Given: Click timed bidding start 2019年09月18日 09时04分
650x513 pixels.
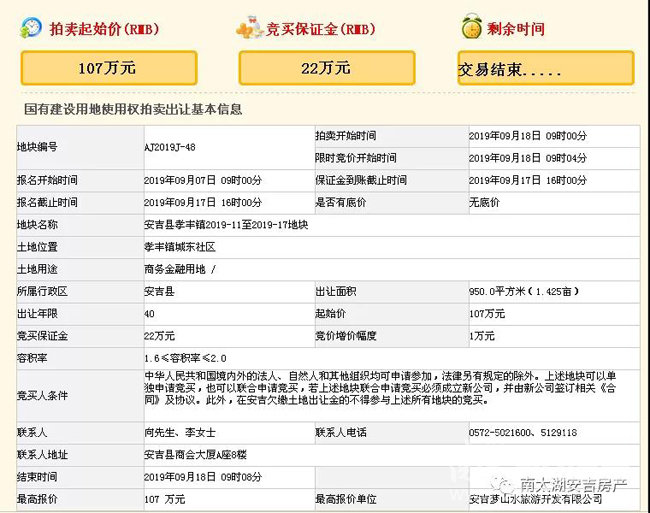Looking at the screenshot, I should (x=528, y=158).
